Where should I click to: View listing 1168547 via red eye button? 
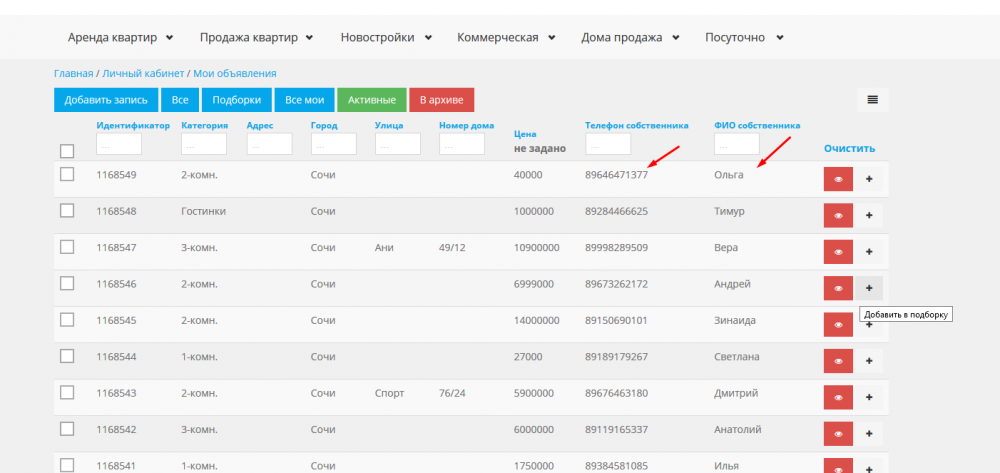[838, 251]
